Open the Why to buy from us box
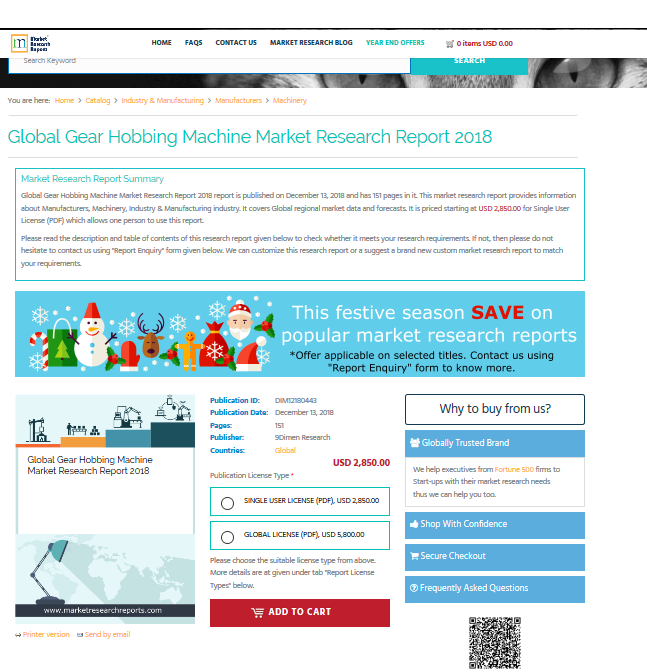The image size is (647, 672). coord(494,409)
